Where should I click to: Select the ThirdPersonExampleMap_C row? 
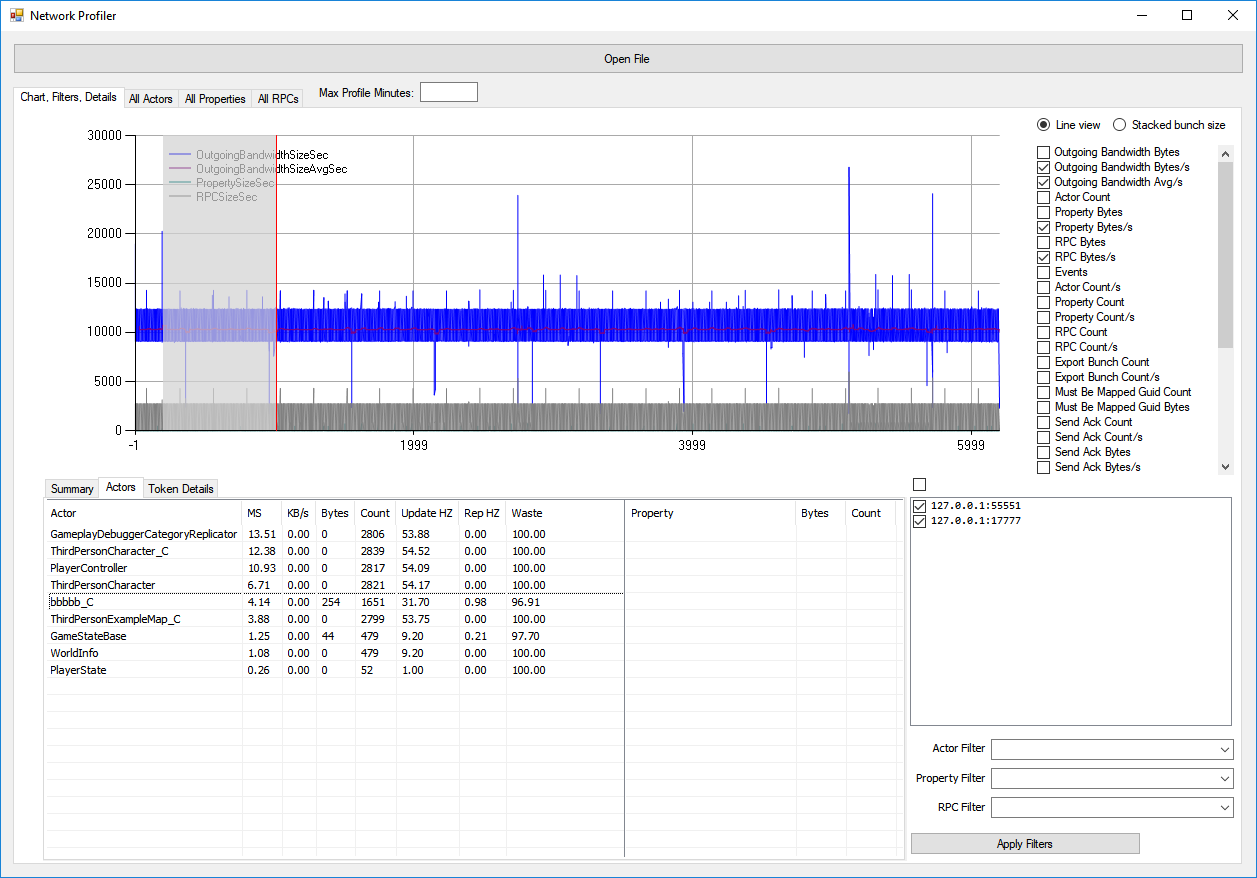coord(334,619)
